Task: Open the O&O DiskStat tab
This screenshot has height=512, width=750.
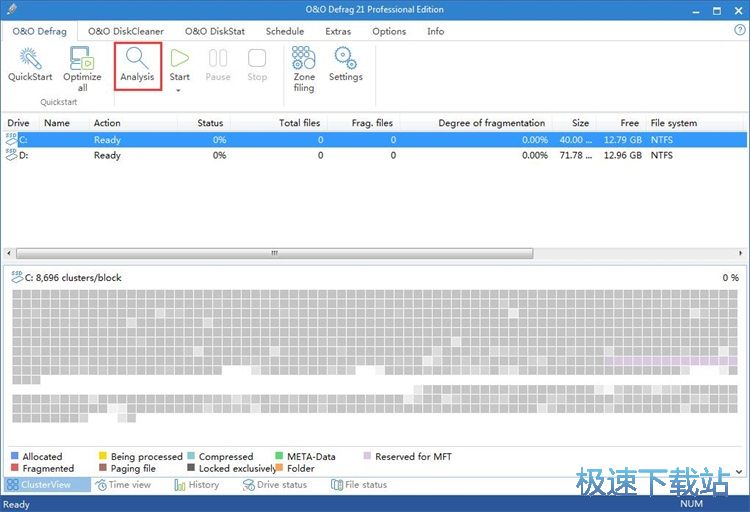Action: click(x=215, y=31)
